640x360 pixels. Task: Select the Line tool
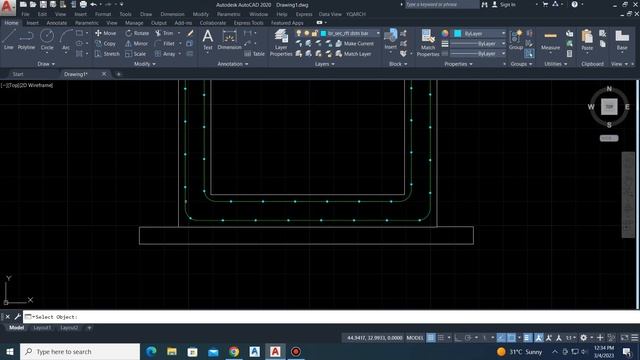click(9, 40)
